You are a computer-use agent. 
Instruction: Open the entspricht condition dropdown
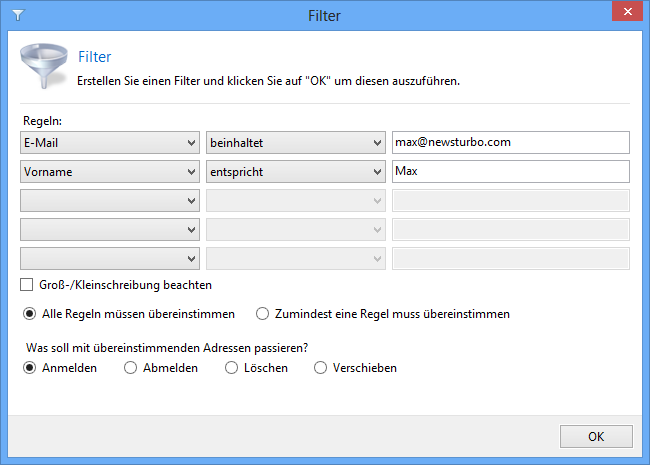(296, 172)
